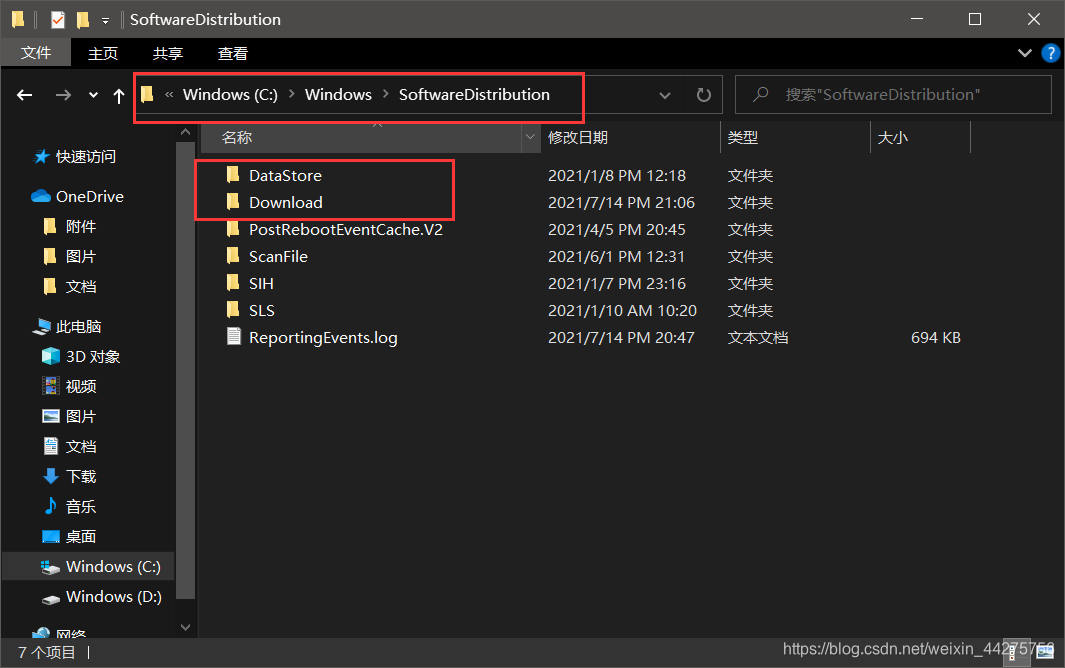Click the 2021/7/14 PM 21:06 date cell
Image resolution: width=1065 pixels, height=668 pixels.
621,203
